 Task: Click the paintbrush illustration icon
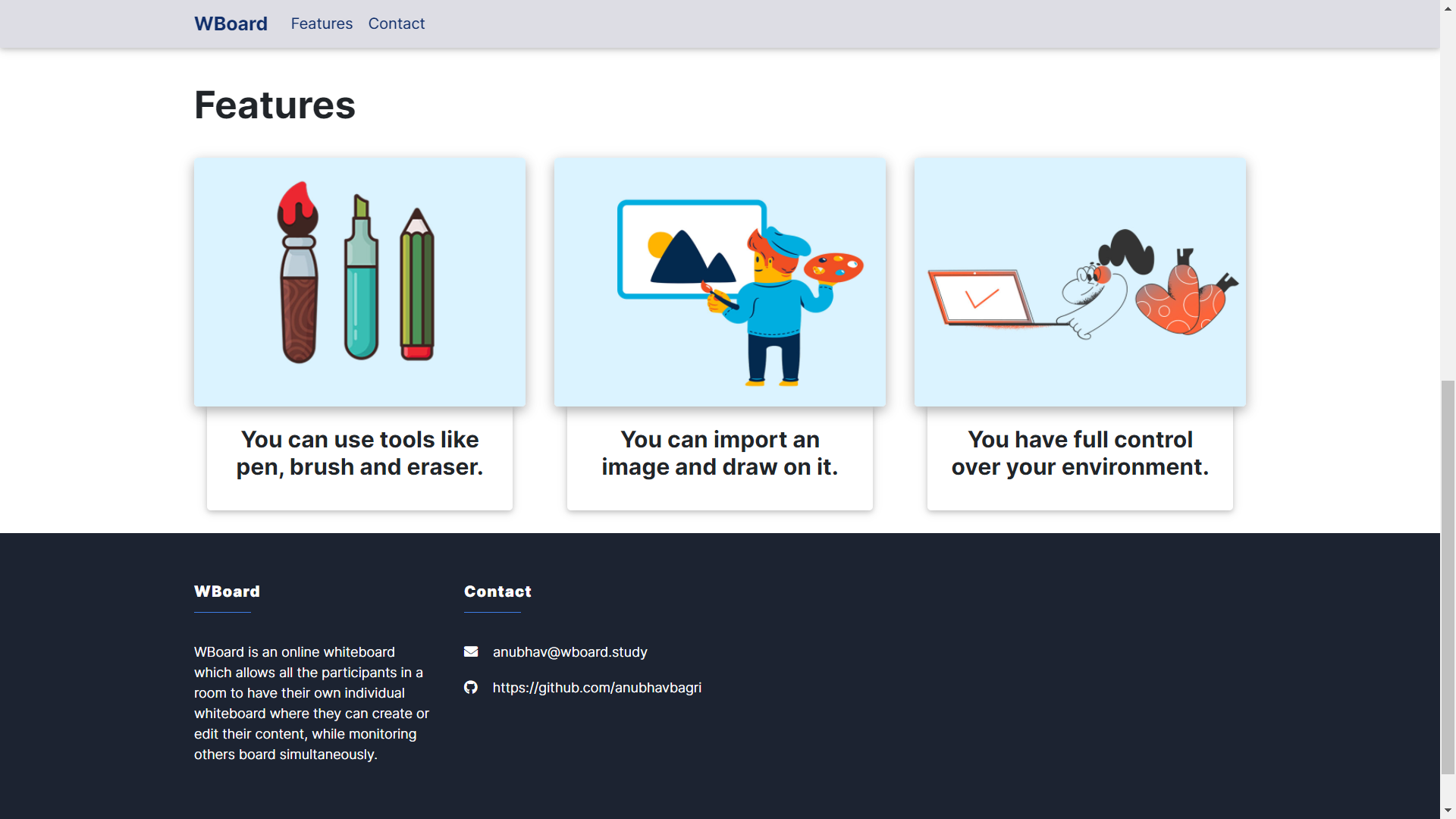pos(298,273)
